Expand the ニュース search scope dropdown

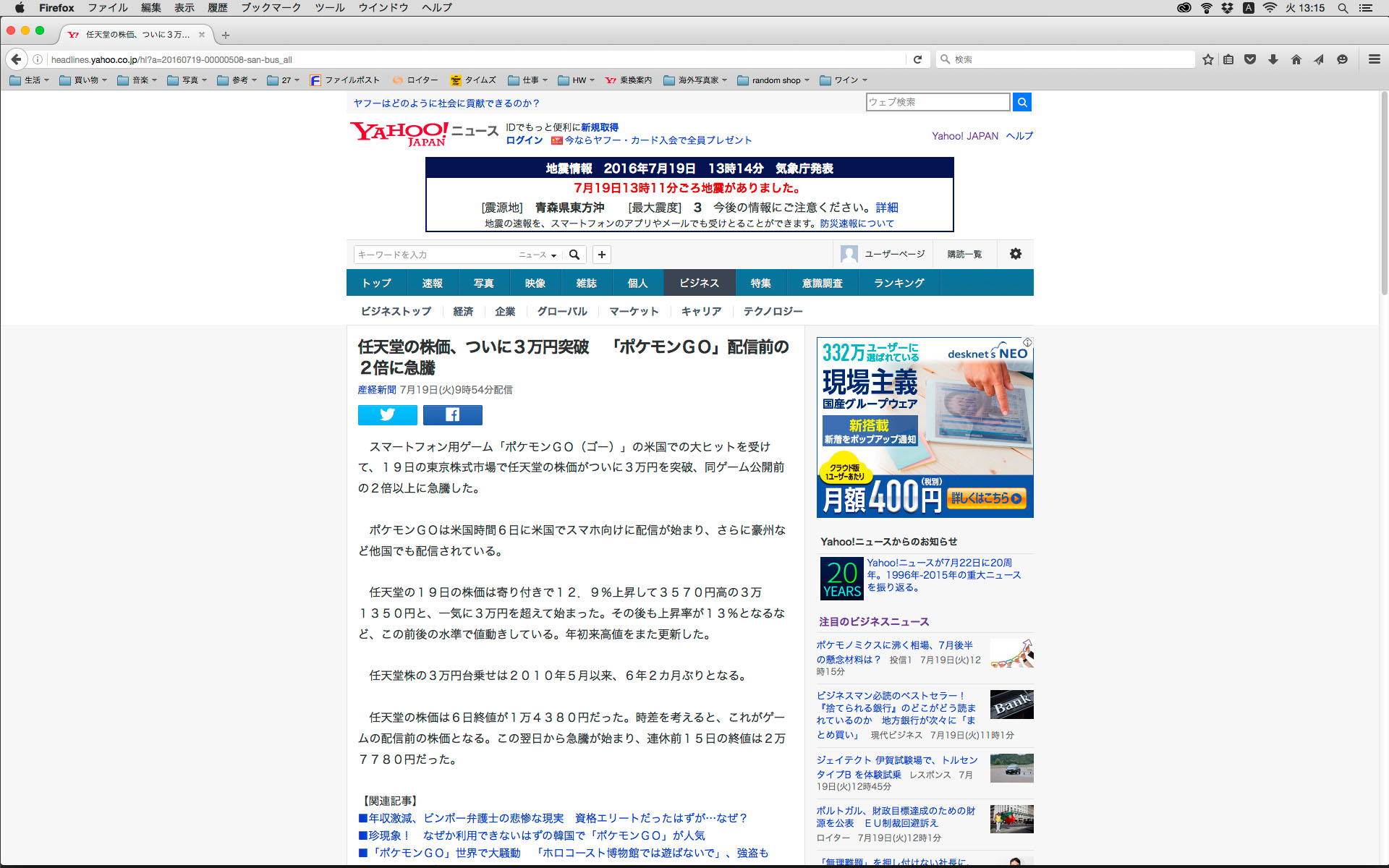(x=538, y=255)
